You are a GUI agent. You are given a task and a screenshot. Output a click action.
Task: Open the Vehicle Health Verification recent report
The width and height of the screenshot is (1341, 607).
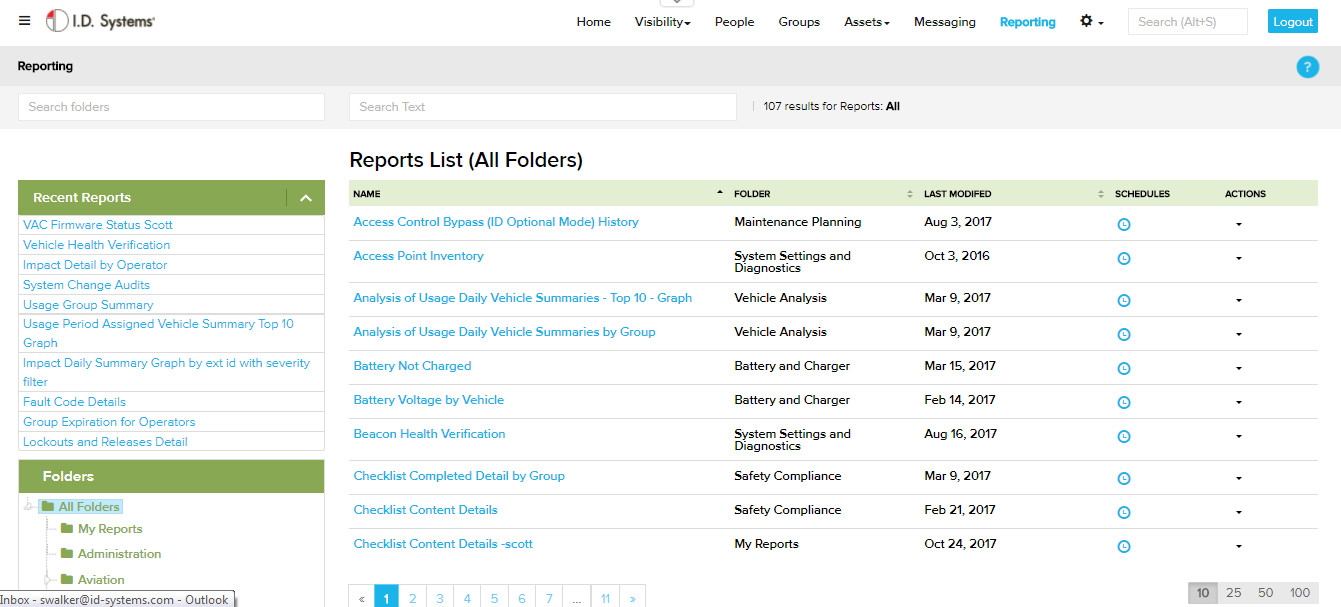(96, 245)
